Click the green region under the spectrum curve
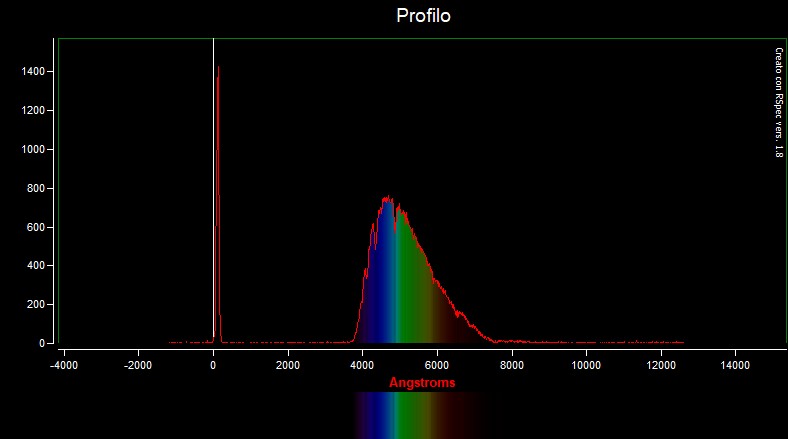 410,290
